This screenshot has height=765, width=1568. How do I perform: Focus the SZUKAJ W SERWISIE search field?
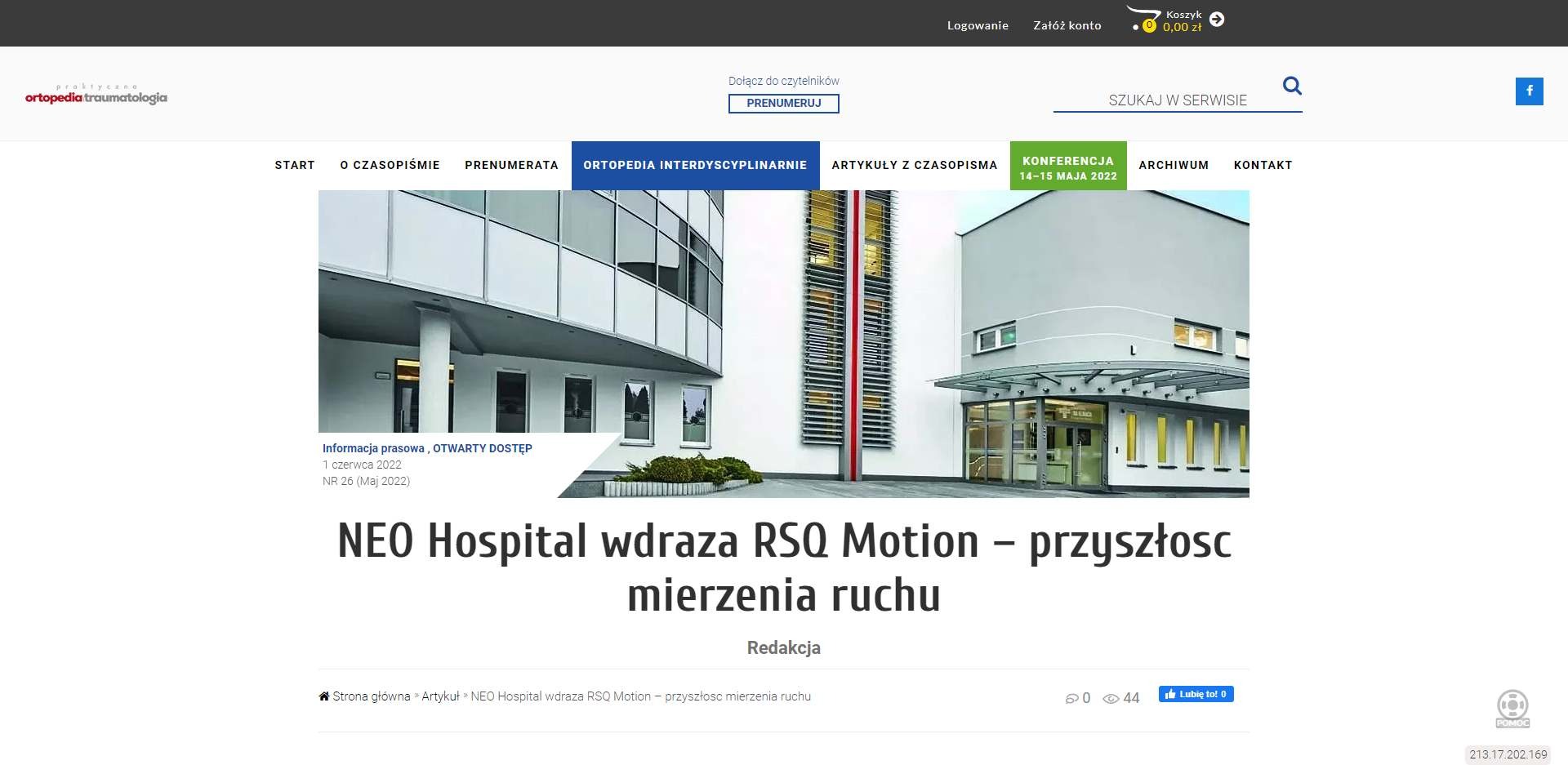click(x=1178, y=100)
